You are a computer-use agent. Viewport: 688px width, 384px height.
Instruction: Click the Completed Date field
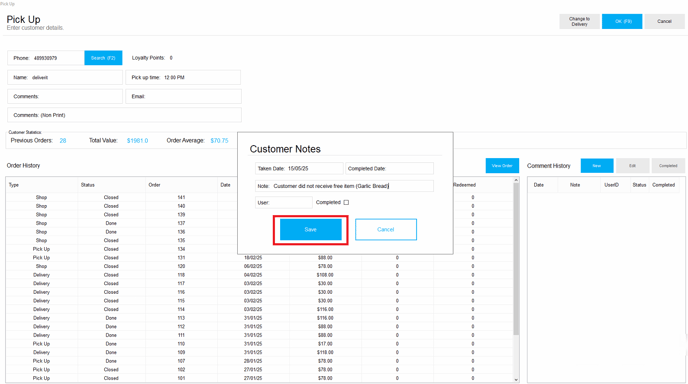point(390,169)
